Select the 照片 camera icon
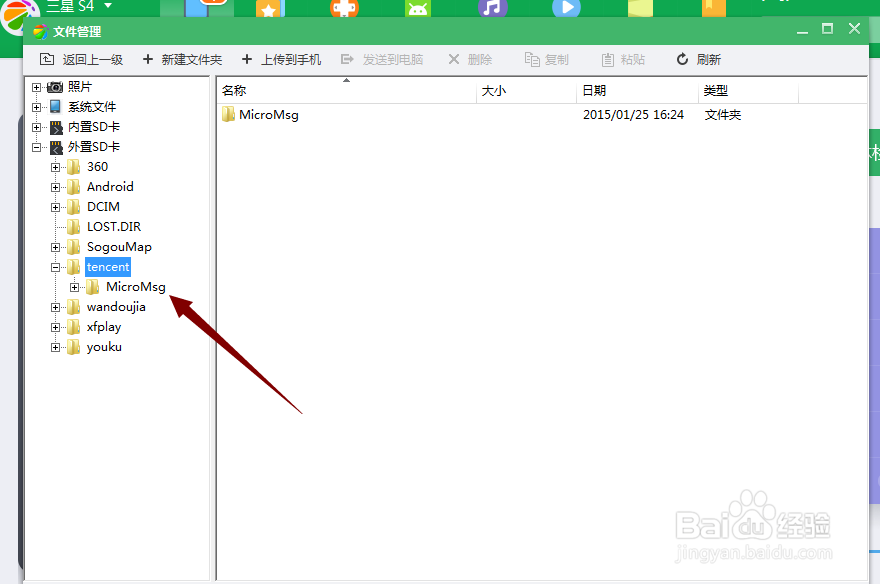This screenshot has height=584, width=880. (x=55, y=87)
